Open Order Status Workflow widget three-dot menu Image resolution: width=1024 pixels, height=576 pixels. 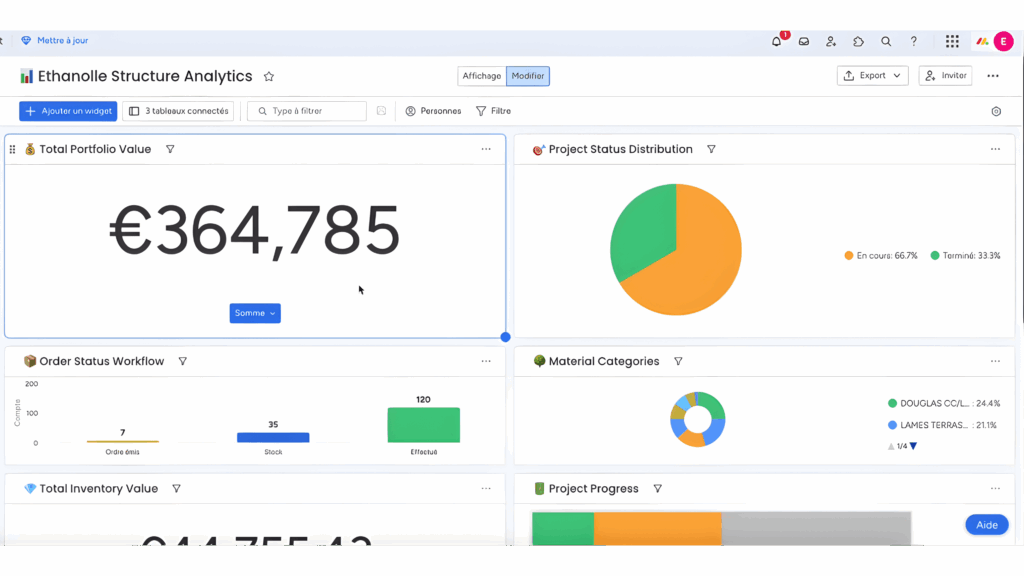486,361
